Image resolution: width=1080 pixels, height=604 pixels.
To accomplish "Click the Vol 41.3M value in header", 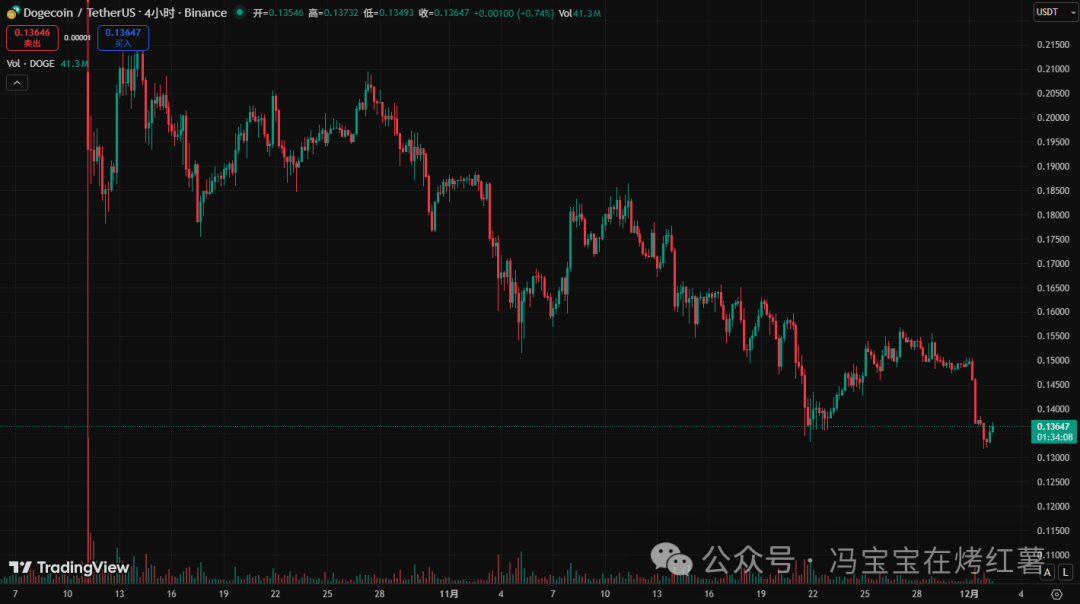I will click(x=579, y=13).
